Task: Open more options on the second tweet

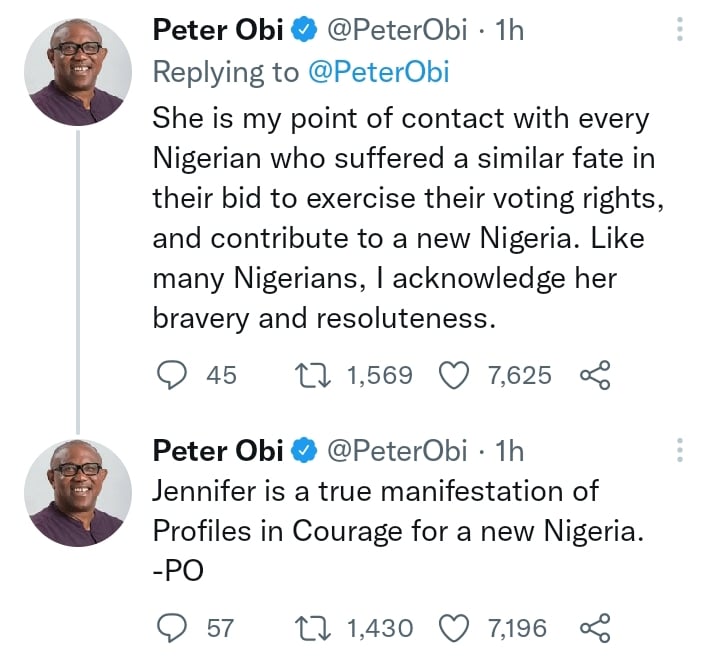Action: [x=681, y=451]
